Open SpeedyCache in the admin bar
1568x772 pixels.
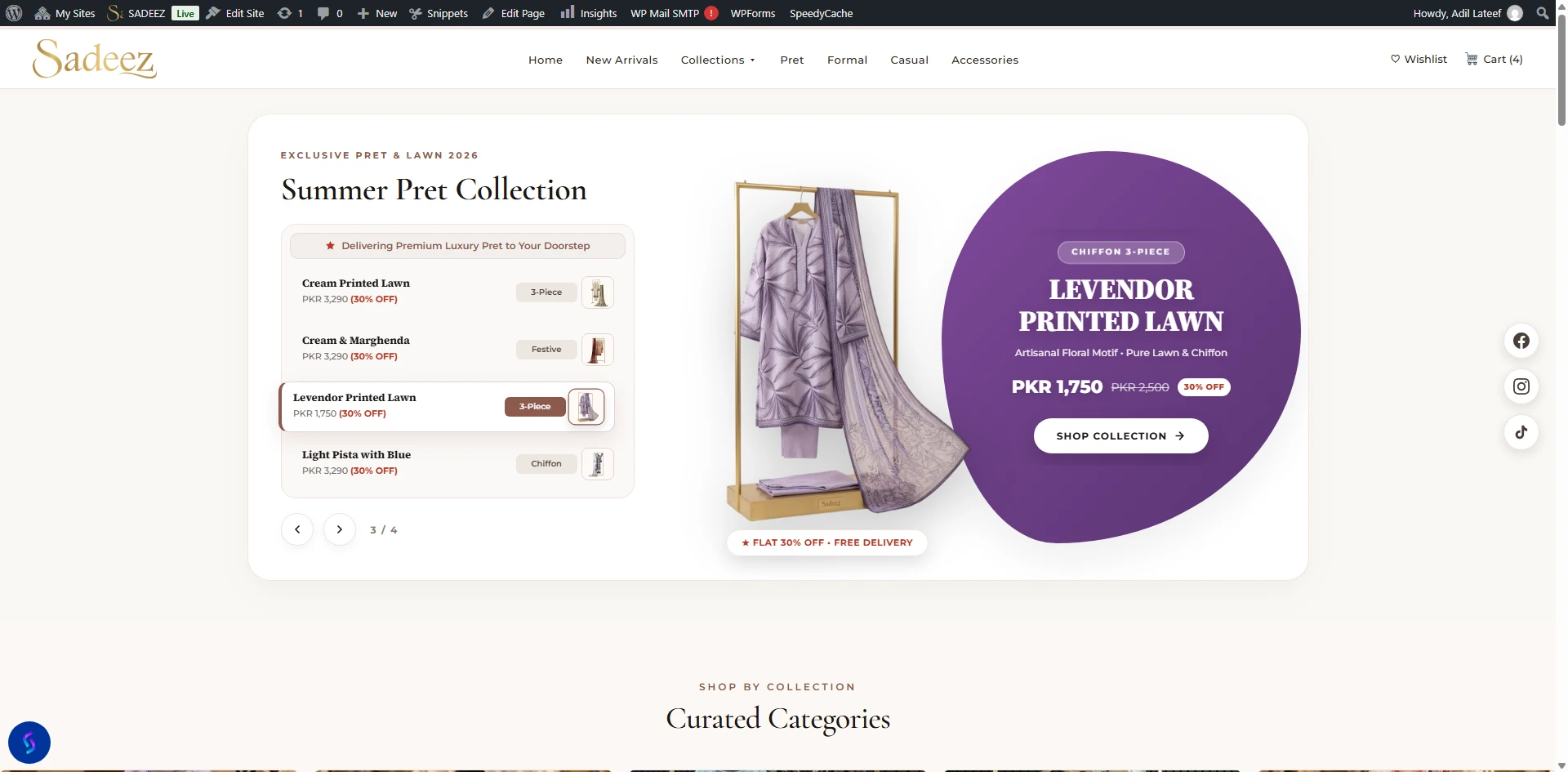(821, 13)
